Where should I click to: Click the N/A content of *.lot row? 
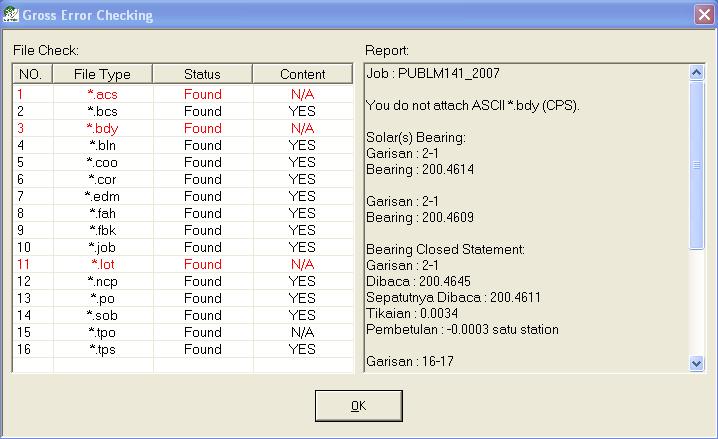(302, 264)
